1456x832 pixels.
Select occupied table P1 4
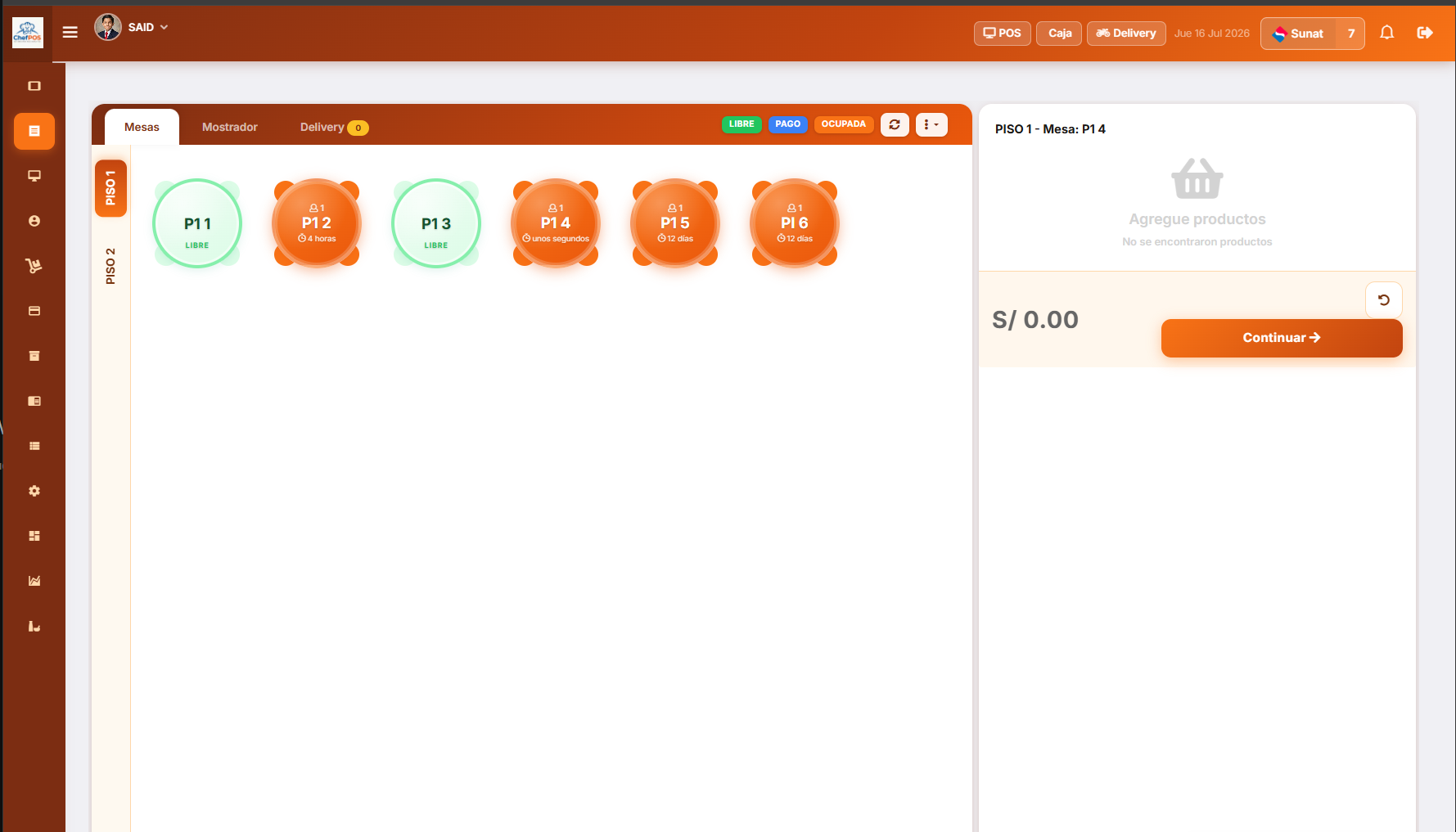coord(556,223)
